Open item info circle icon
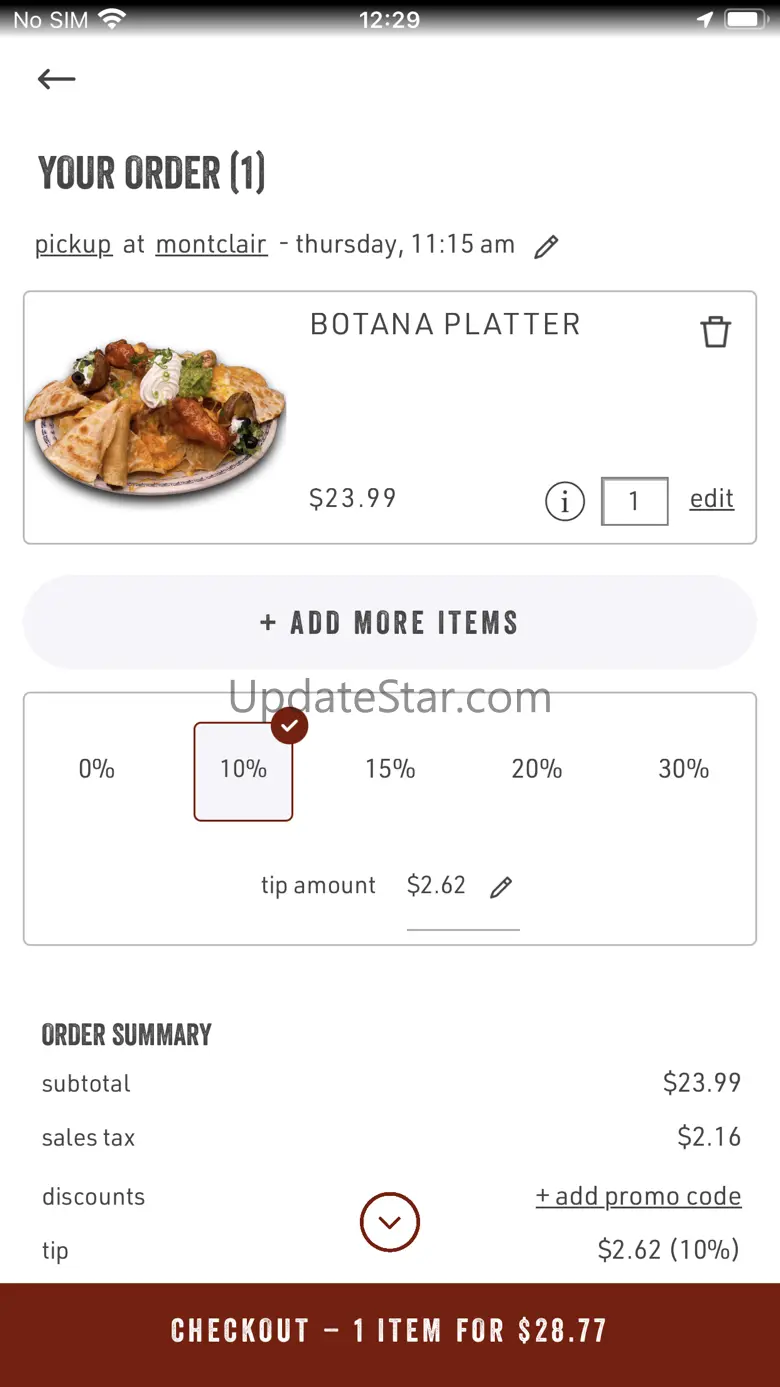The image size is (780, 1387). (565, 501)
